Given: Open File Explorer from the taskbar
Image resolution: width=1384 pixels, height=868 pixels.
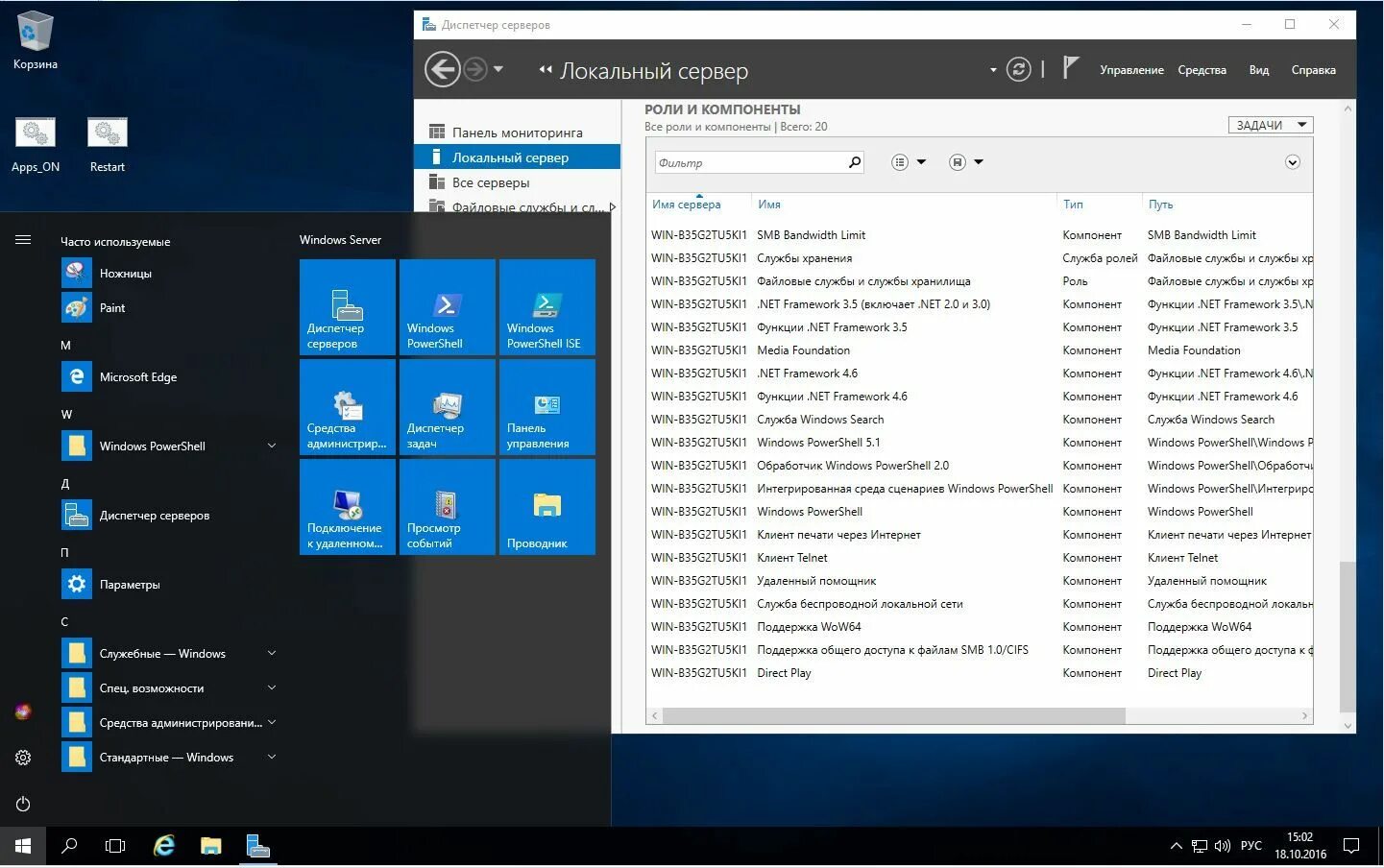Looking at the screenshot, I should tap(210, 846).
